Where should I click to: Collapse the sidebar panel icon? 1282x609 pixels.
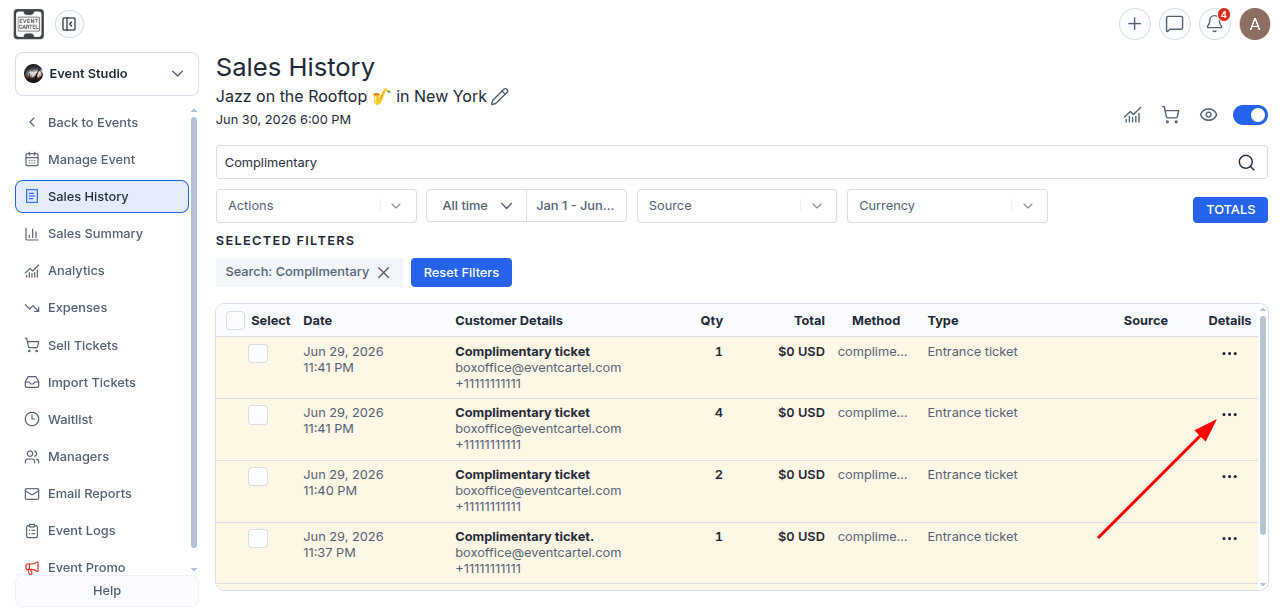[69, 24]
